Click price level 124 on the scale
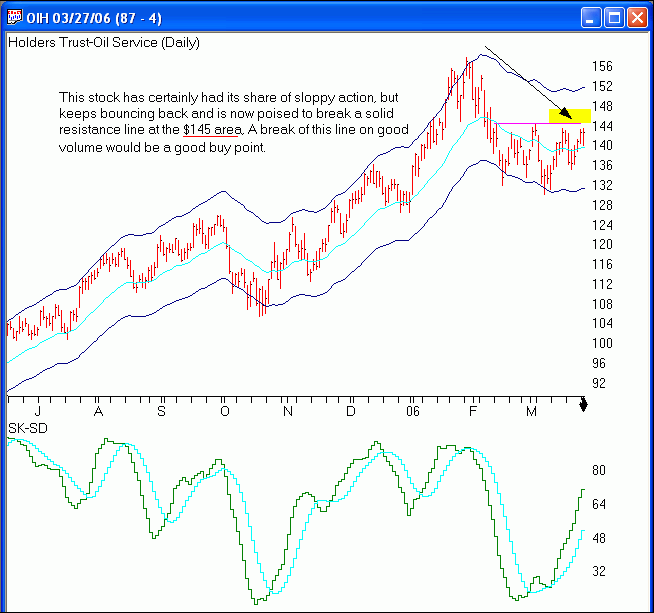 (x=602, y=225)
